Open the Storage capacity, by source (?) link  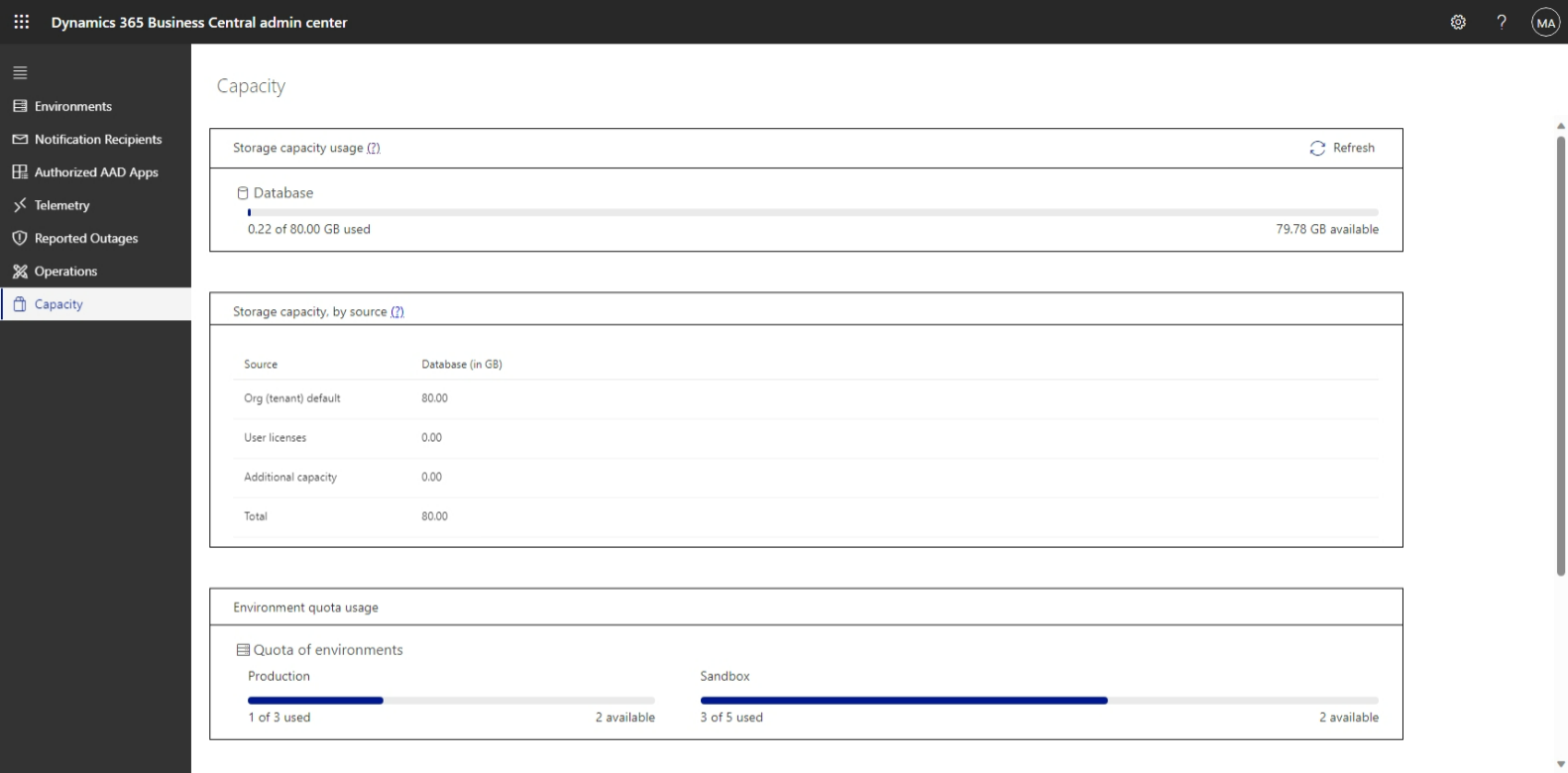click(x=397, y=311)
